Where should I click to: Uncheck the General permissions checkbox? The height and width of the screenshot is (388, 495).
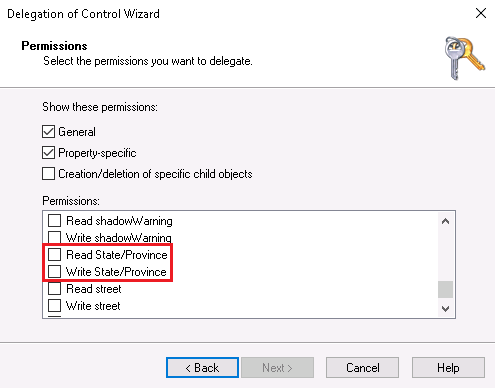point(49,132)
